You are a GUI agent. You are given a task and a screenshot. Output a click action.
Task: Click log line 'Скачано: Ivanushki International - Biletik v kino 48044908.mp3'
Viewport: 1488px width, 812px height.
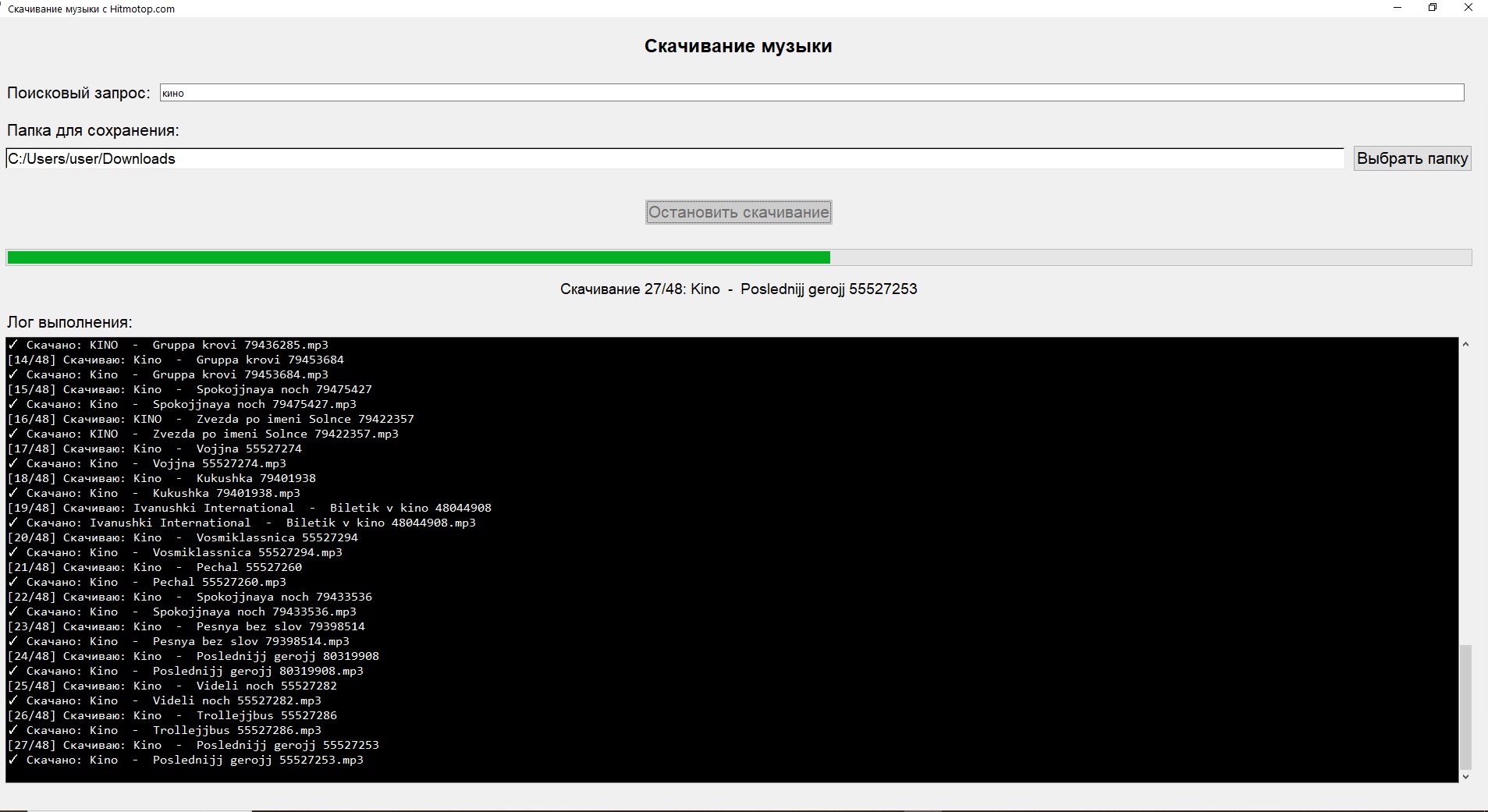tap(242, 523)
